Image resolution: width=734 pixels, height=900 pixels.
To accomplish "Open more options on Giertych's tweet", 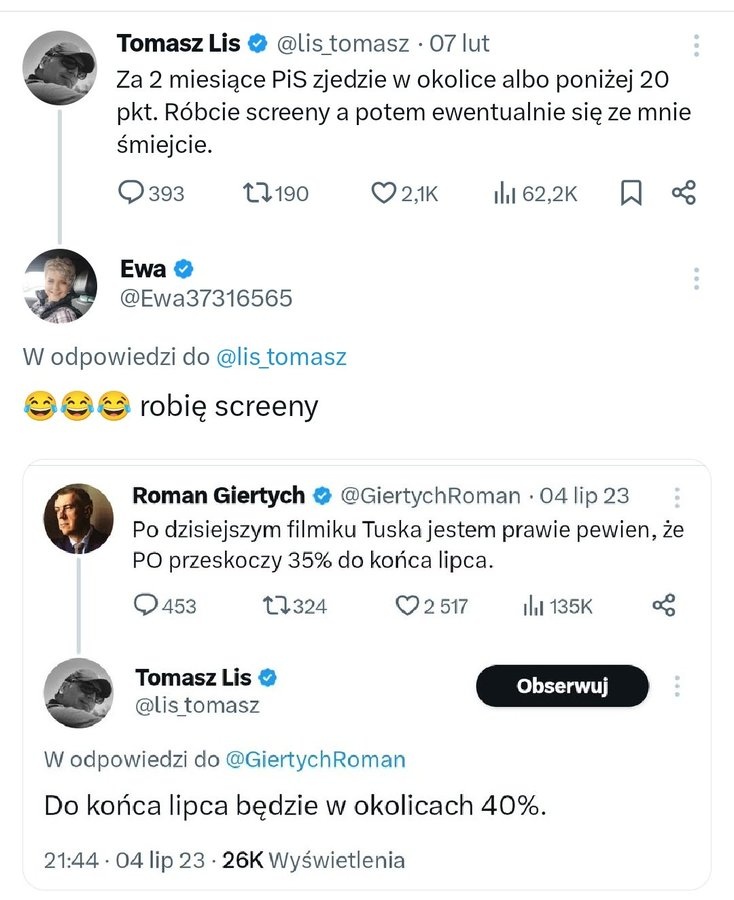I will (678, 497).
